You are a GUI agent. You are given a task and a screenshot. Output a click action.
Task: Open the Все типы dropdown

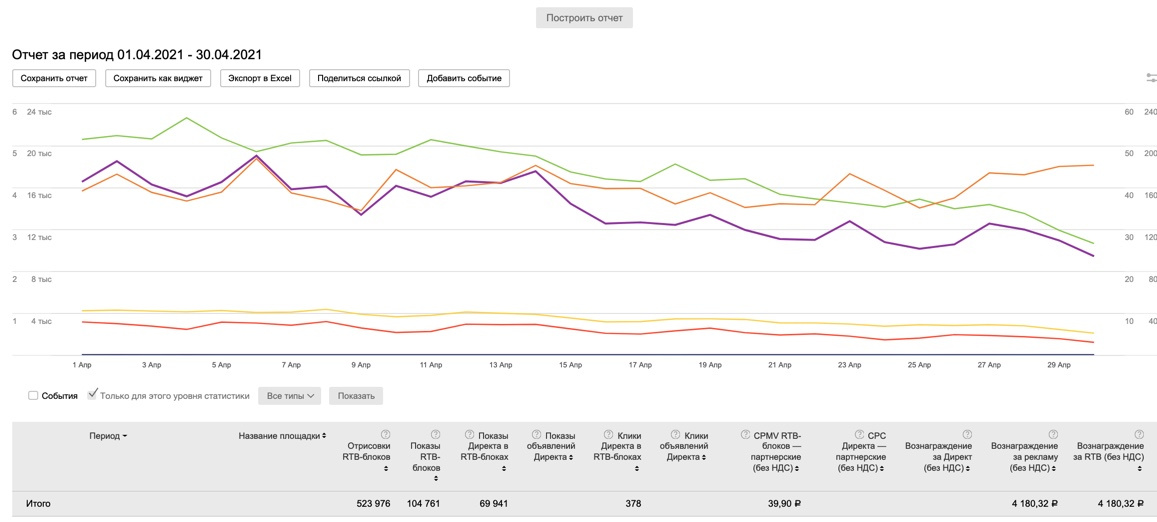pos(289,396)
